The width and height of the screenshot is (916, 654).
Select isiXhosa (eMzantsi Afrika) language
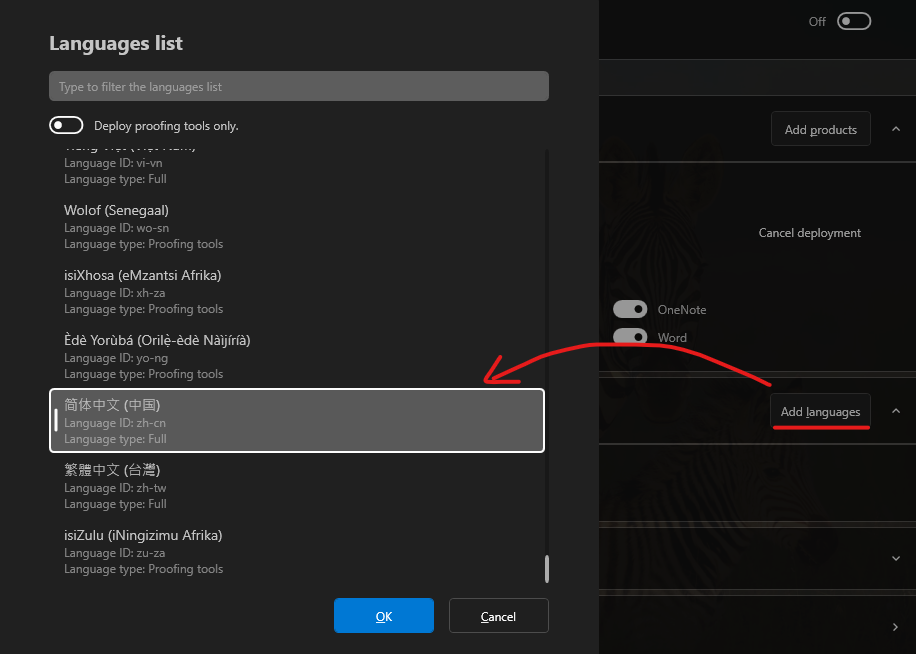pos(297,292)
